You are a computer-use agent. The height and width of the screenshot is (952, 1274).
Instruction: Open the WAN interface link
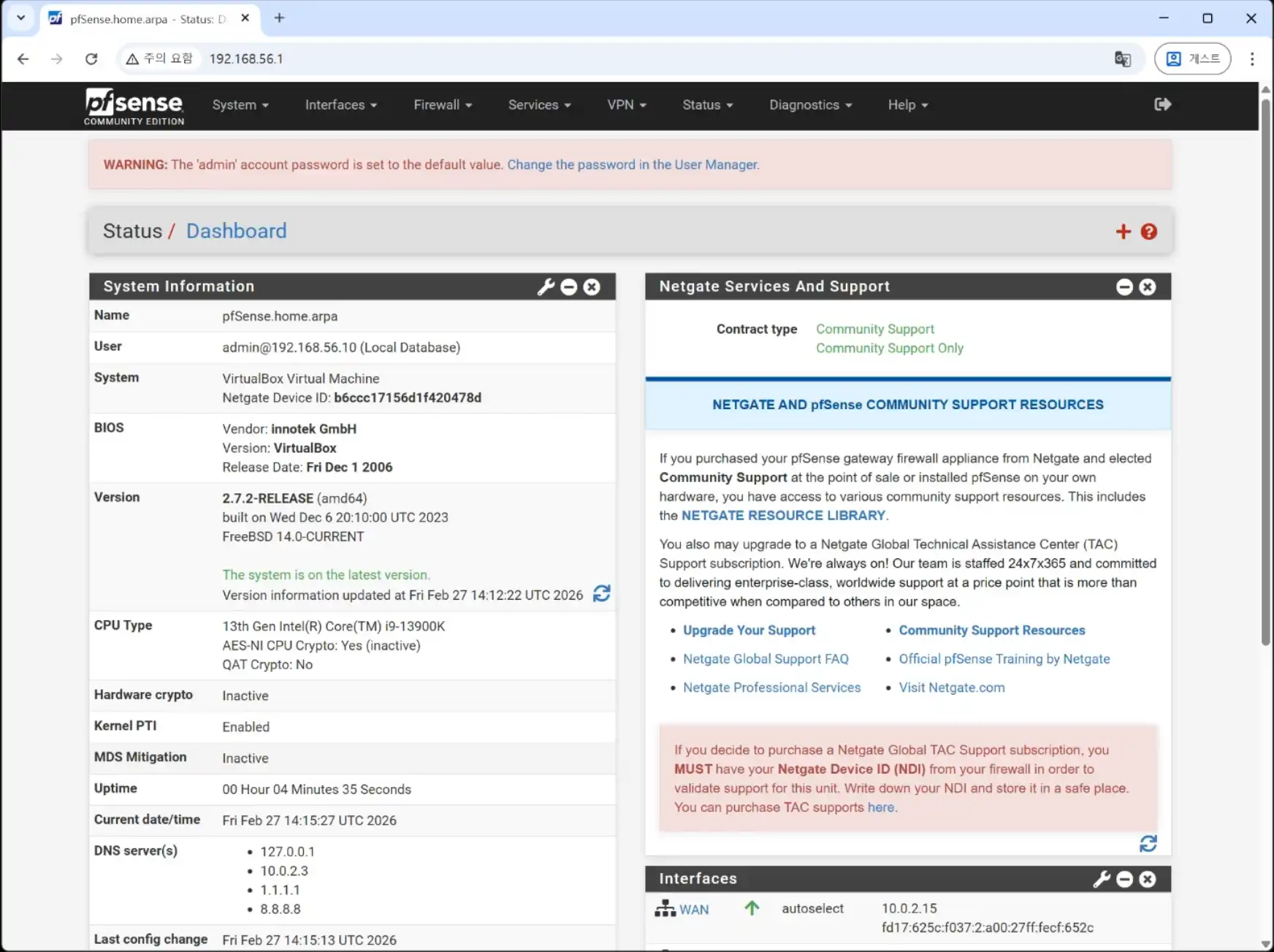click(x=693, y=910)
